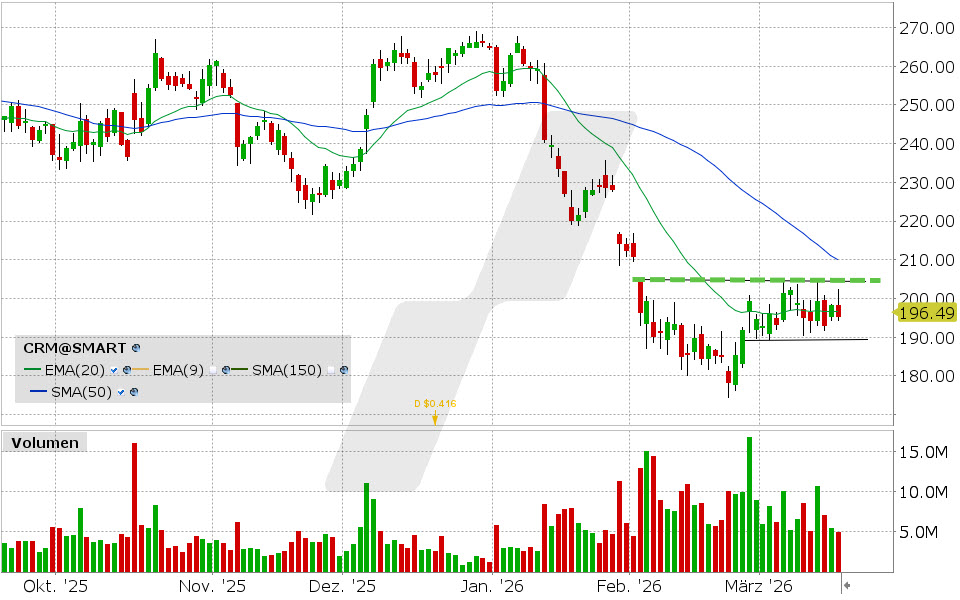Click the indicator settings icon next to EMA(20)
Viewport: 960px width, 600px height.
coord(126,370)
